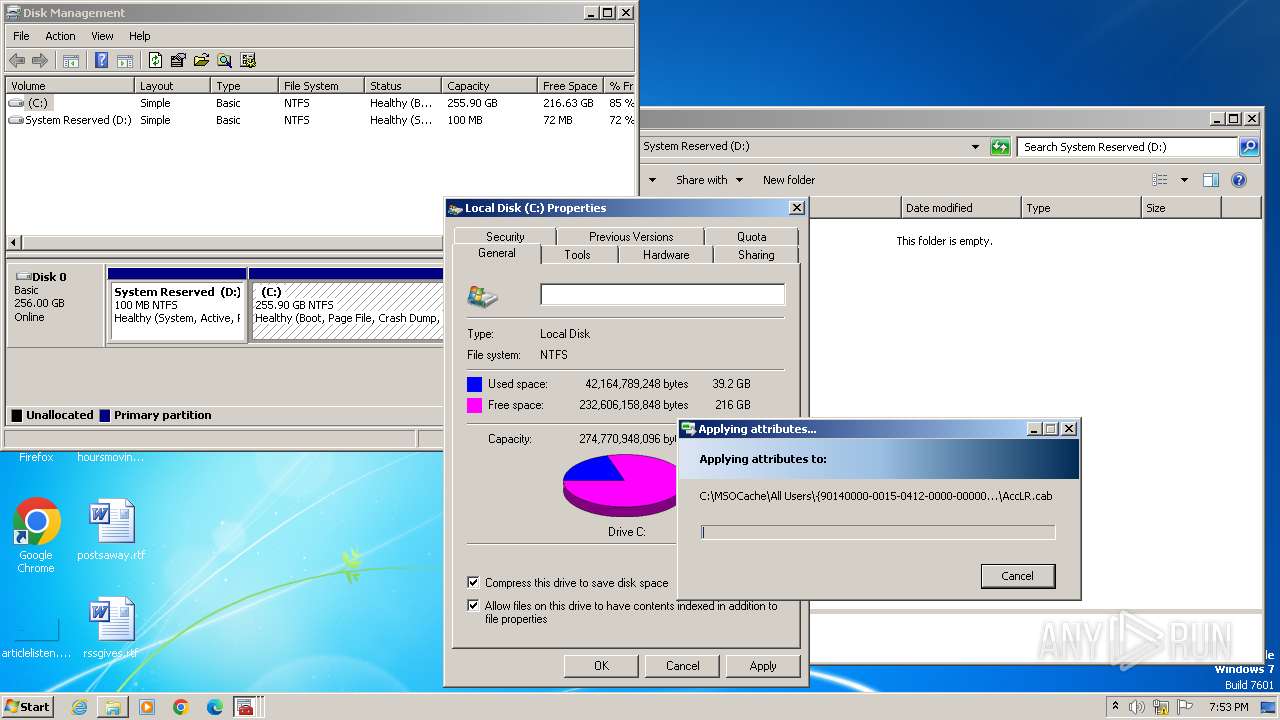Open the Action menu in Disk Management

coord(60,36)
